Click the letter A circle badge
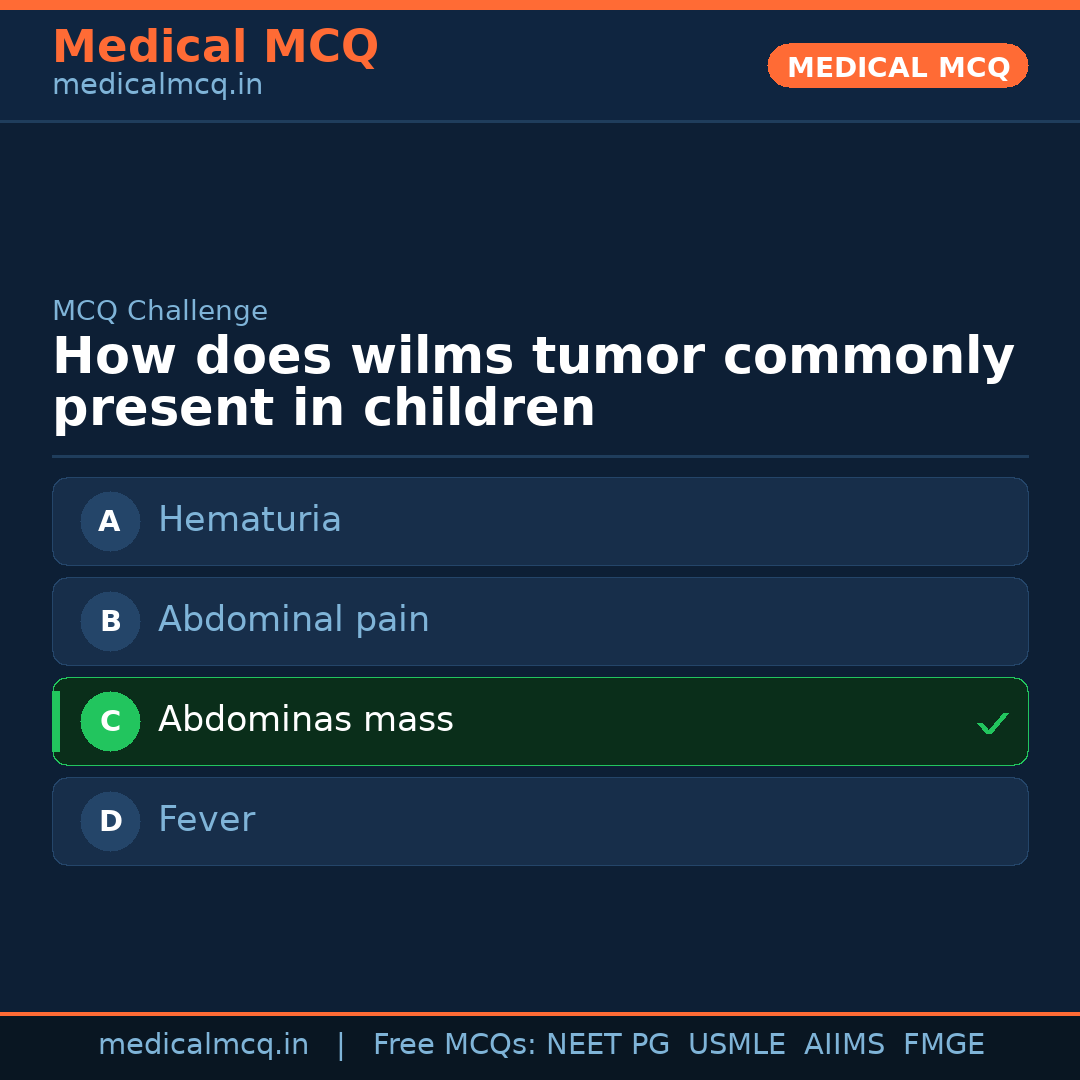The image size is (1080, 1080). [x=110, y=521]
